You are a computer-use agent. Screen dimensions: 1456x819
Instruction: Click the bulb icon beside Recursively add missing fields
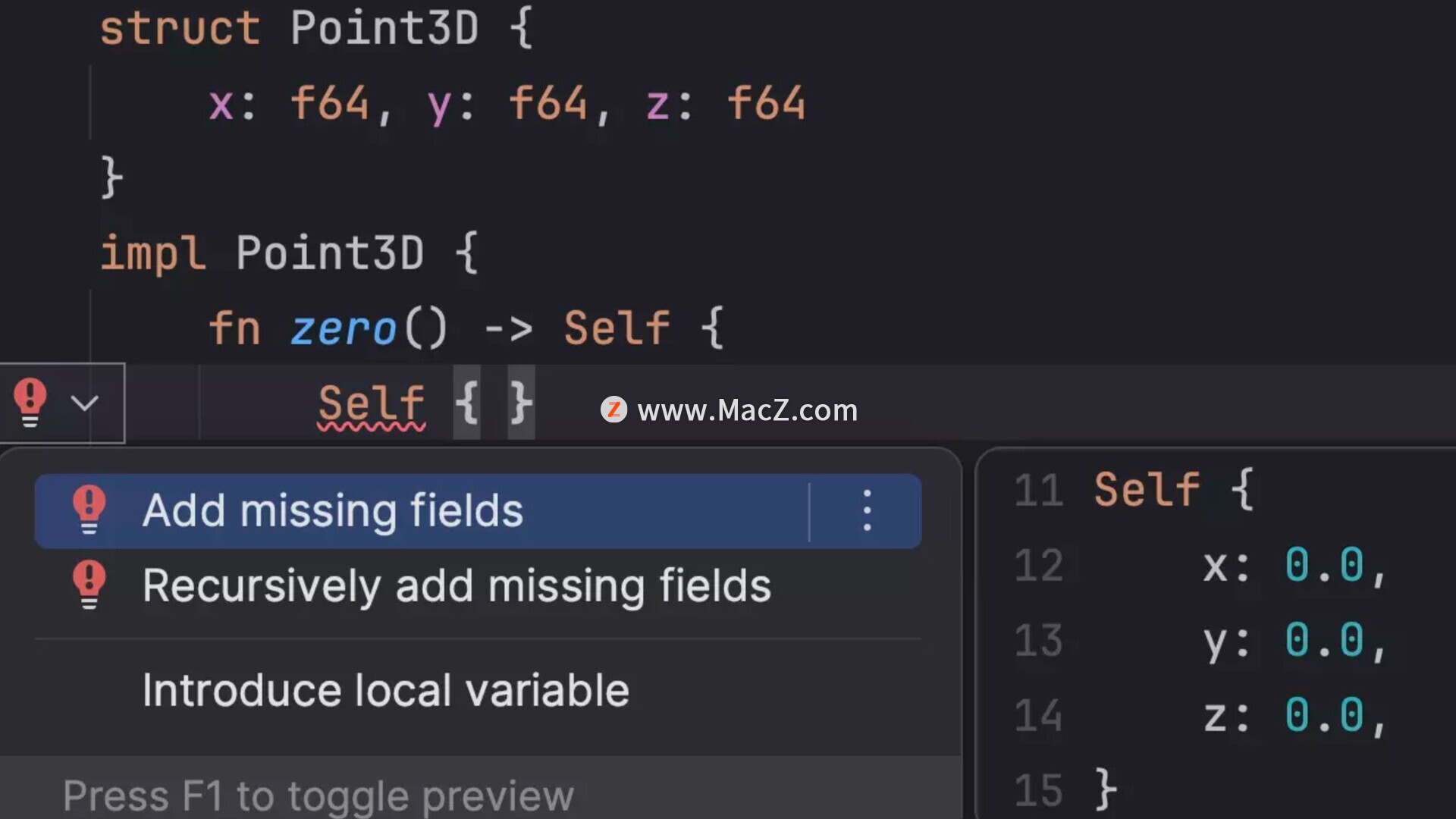point(89,585)
